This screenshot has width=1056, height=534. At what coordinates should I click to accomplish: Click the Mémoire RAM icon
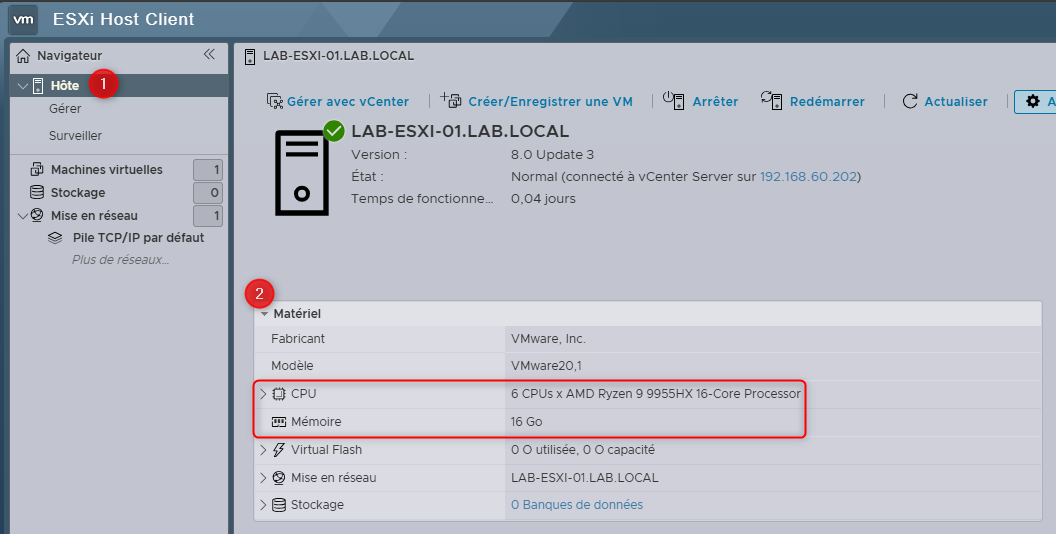point(279,422)
